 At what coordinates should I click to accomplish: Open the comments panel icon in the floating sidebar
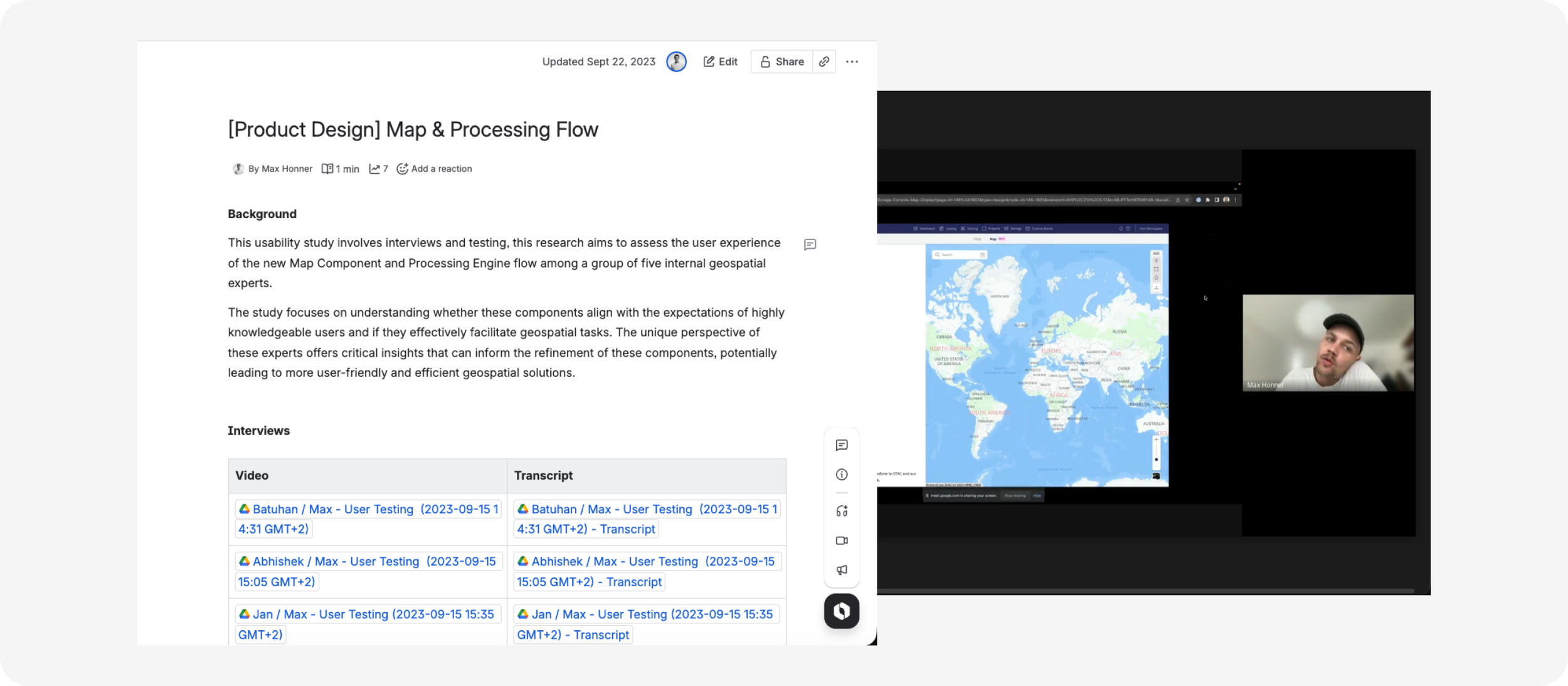point(842,445)
